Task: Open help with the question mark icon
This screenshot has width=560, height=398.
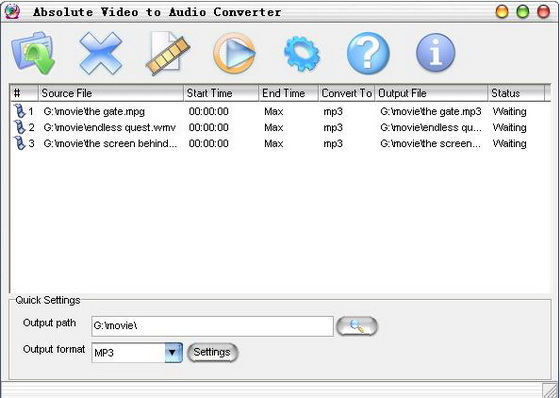Action: coord(368,53)
